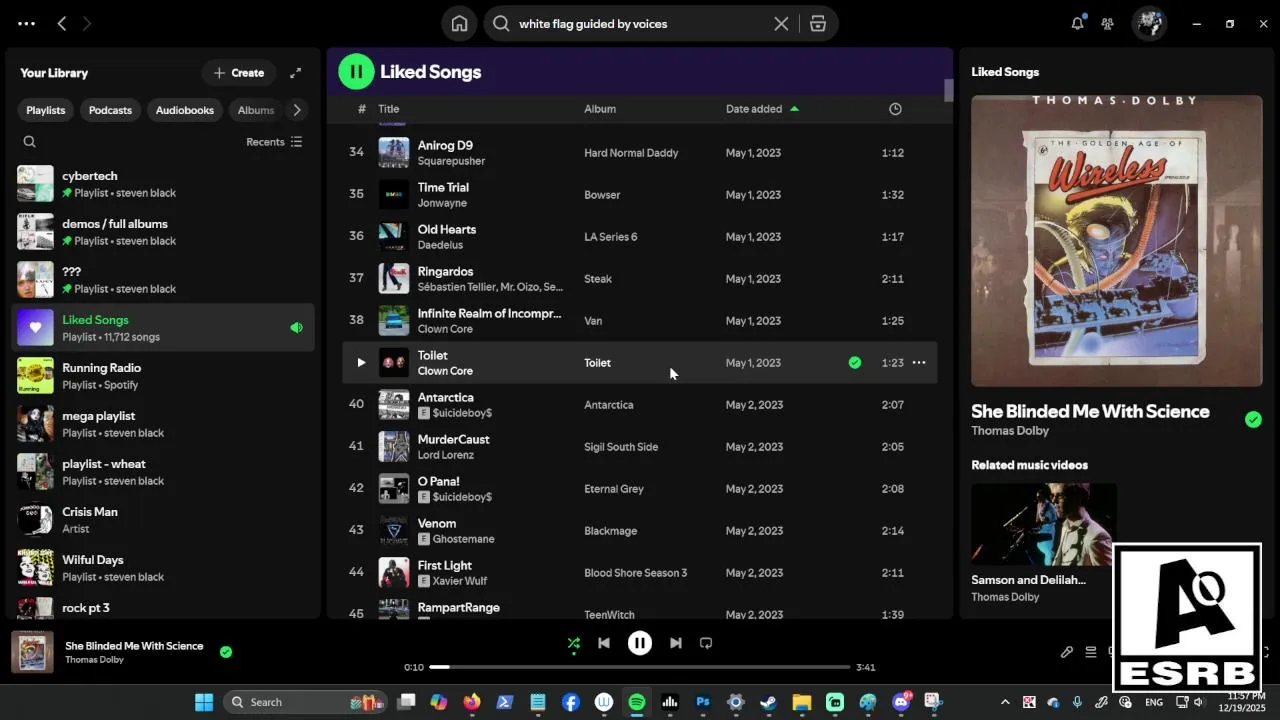Open the Browse icon beside search
1280x720 pixels.
tap(818, 24)
